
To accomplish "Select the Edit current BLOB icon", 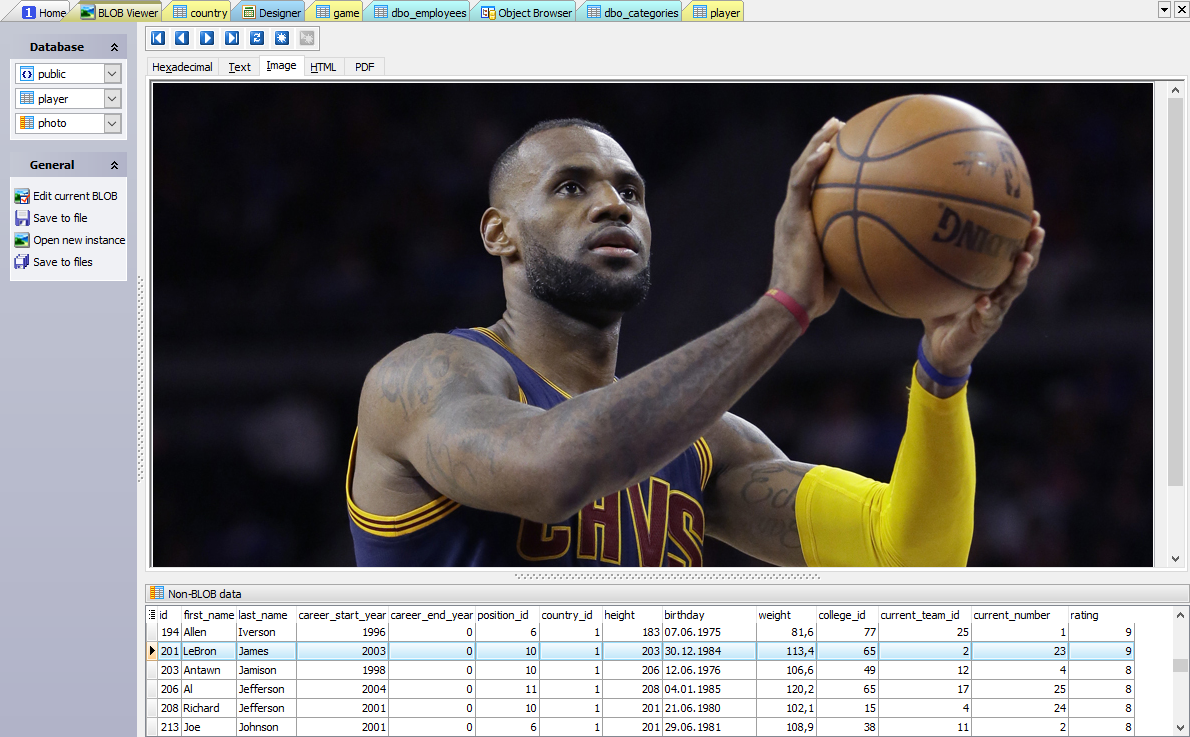I will (21, 195).
